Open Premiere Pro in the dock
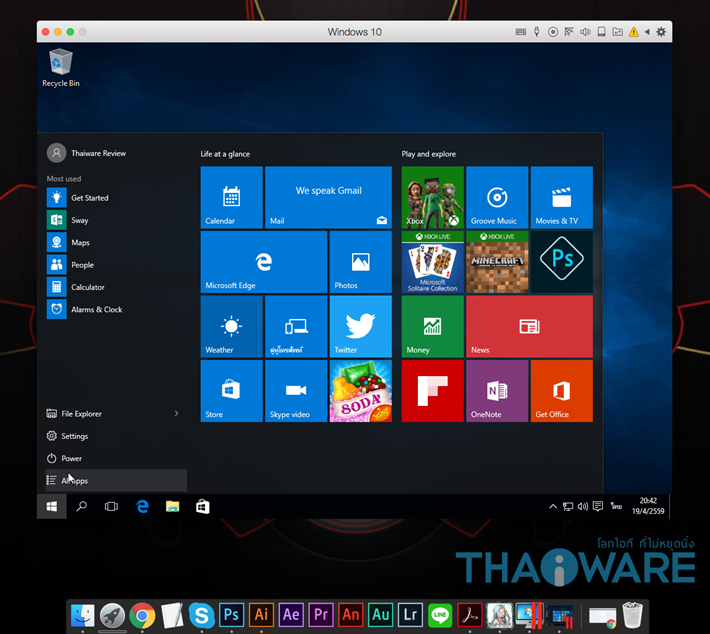 (321, 615)
